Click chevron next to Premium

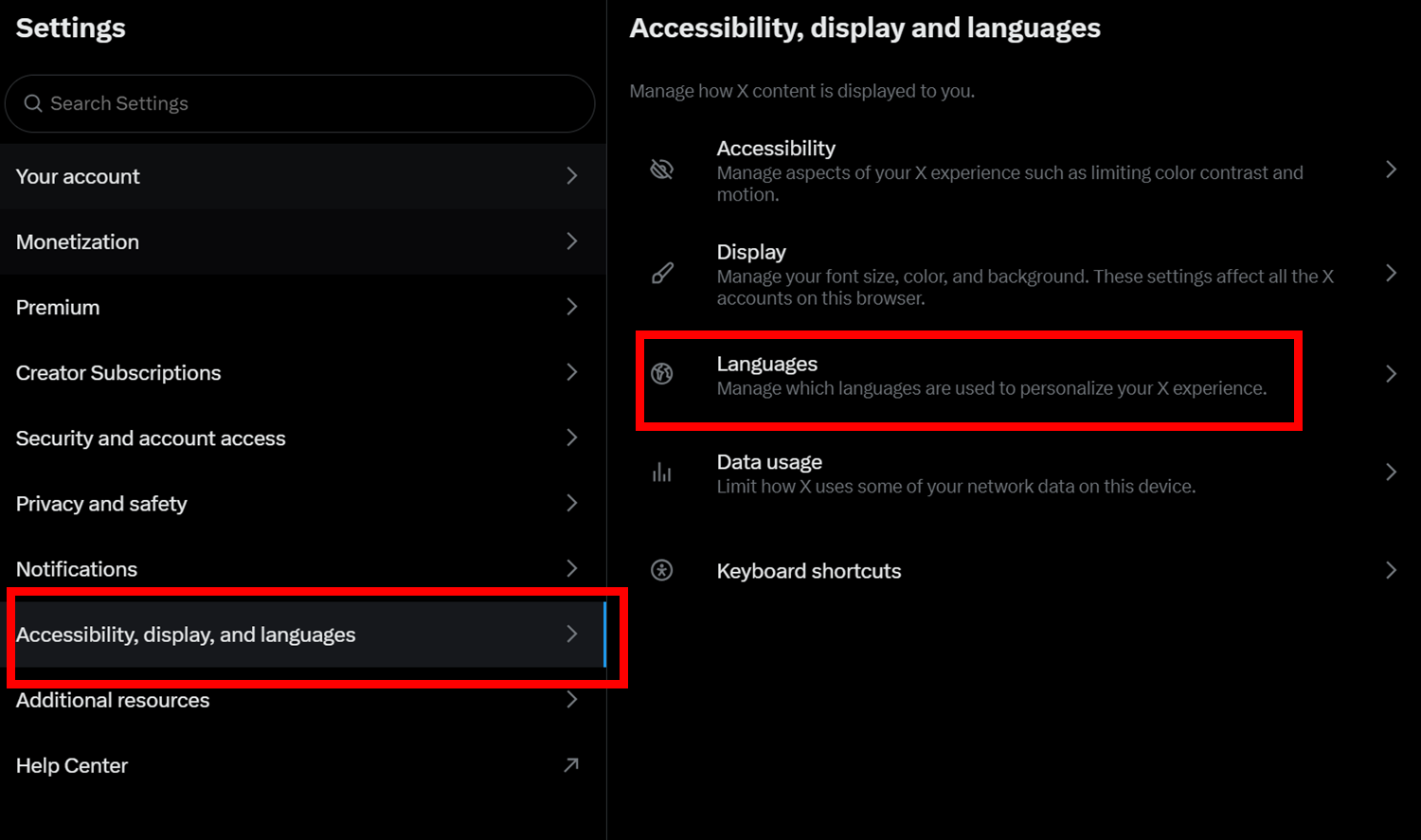[x=571, y=307]
